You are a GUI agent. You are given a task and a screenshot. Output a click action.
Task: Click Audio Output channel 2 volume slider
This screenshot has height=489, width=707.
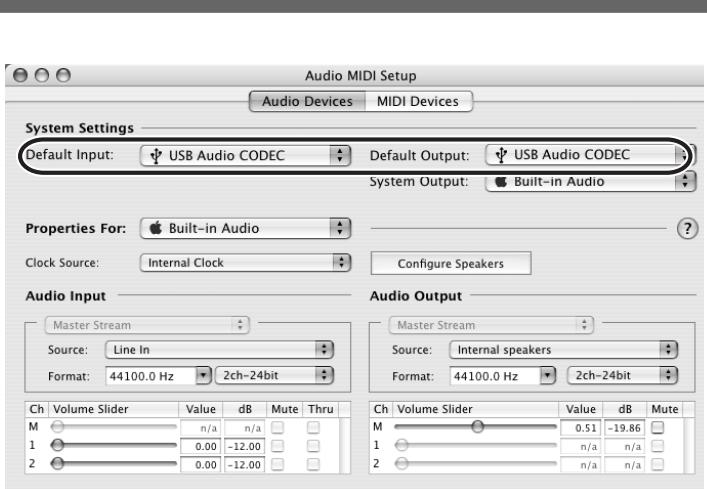coord(476,463)
